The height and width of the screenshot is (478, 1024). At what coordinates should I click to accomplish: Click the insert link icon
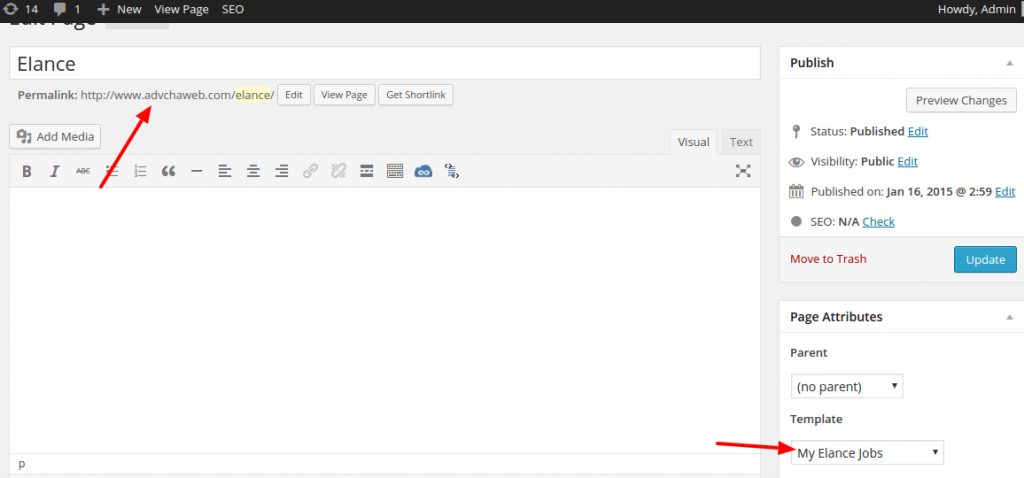point(310,171)
